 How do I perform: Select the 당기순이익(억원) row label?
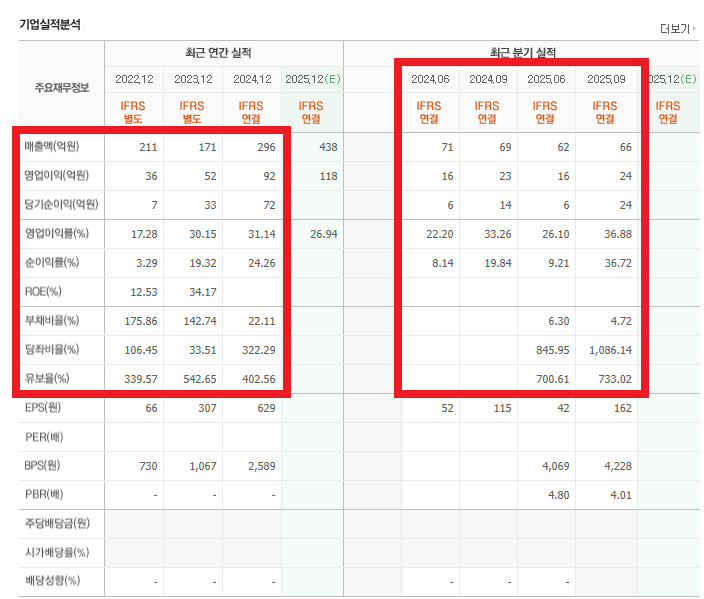coord(61,205)
